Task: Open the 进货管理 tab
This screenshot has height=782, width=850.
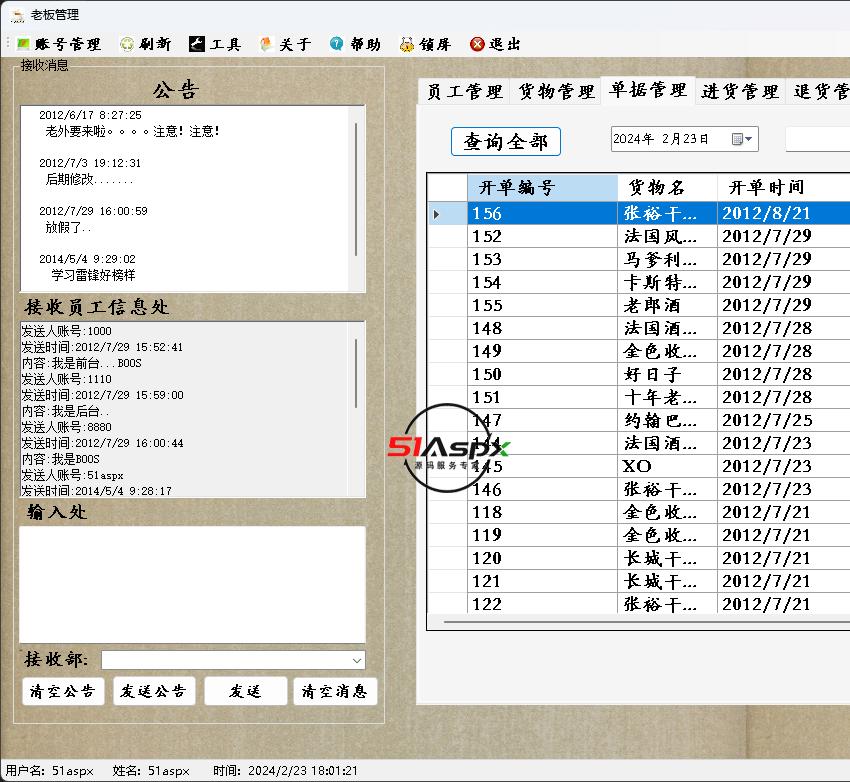Action: tap(739, 92)
